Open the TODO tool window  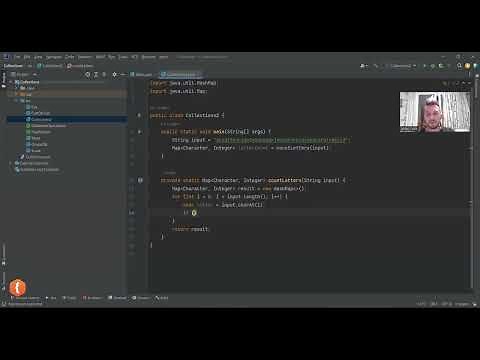[69, 298]
